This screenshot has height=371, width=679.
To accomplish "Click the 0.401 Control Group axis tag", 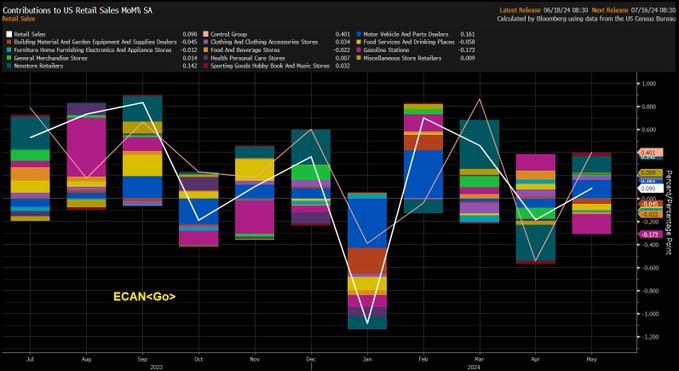I will (651, 153).
